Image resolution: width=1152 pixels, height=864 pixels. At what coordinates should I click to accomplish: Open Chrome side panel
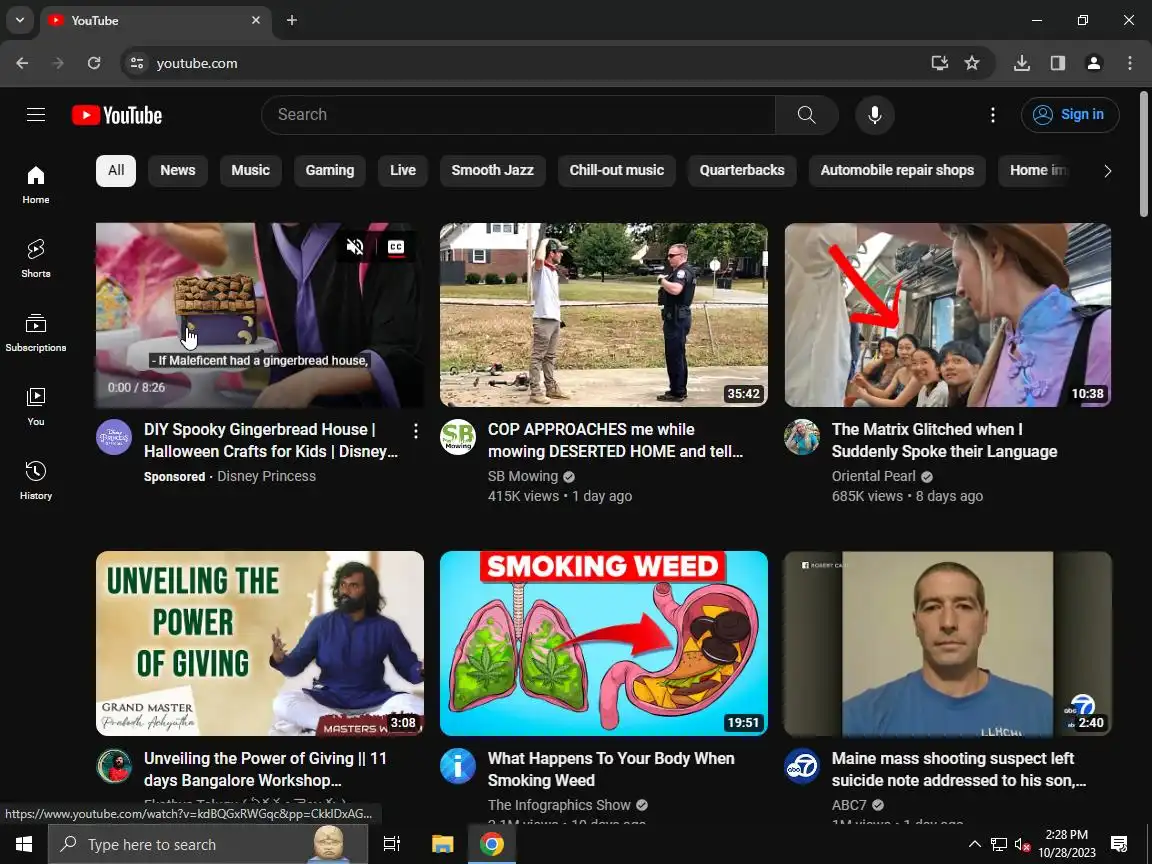pos(1057,63)
